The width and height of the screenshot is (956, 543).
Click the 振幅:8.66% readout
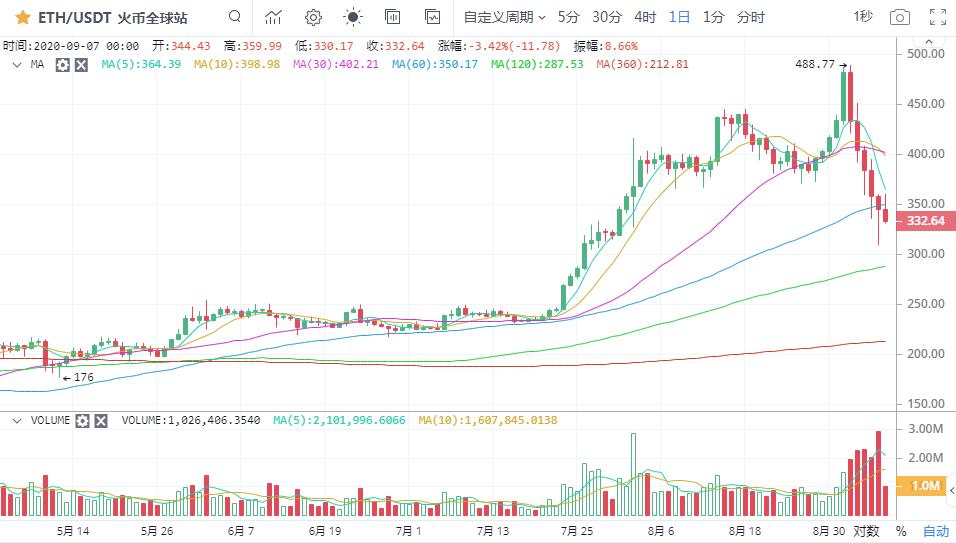click(605, 46)
